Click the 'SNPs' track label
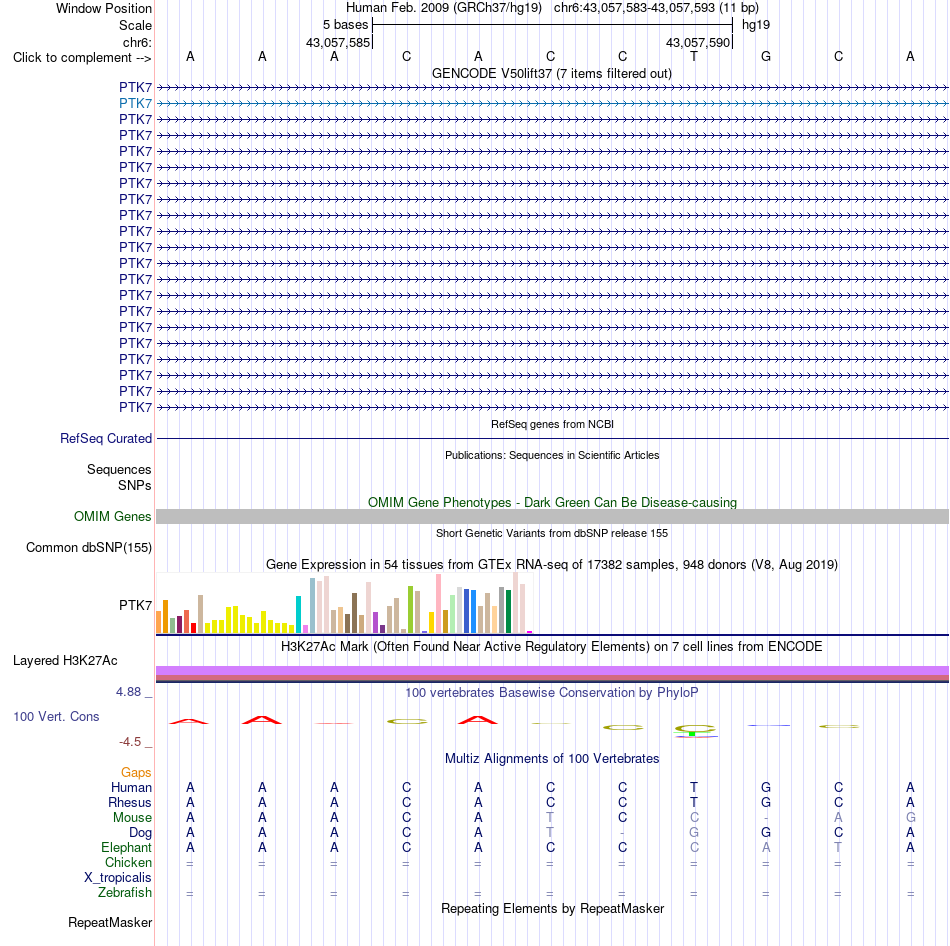950x946 pixels. [x=135, y=485]
